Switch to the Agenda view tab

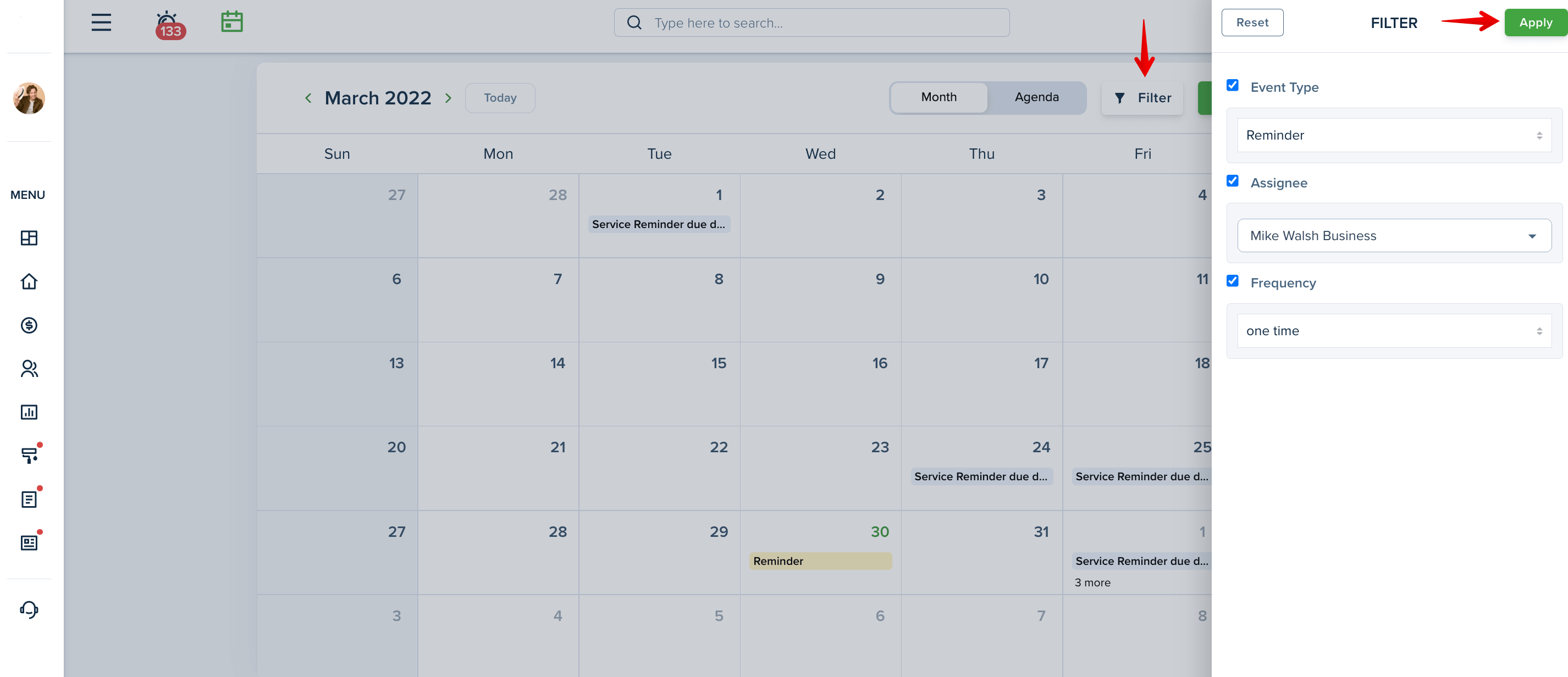point(1036,97)
